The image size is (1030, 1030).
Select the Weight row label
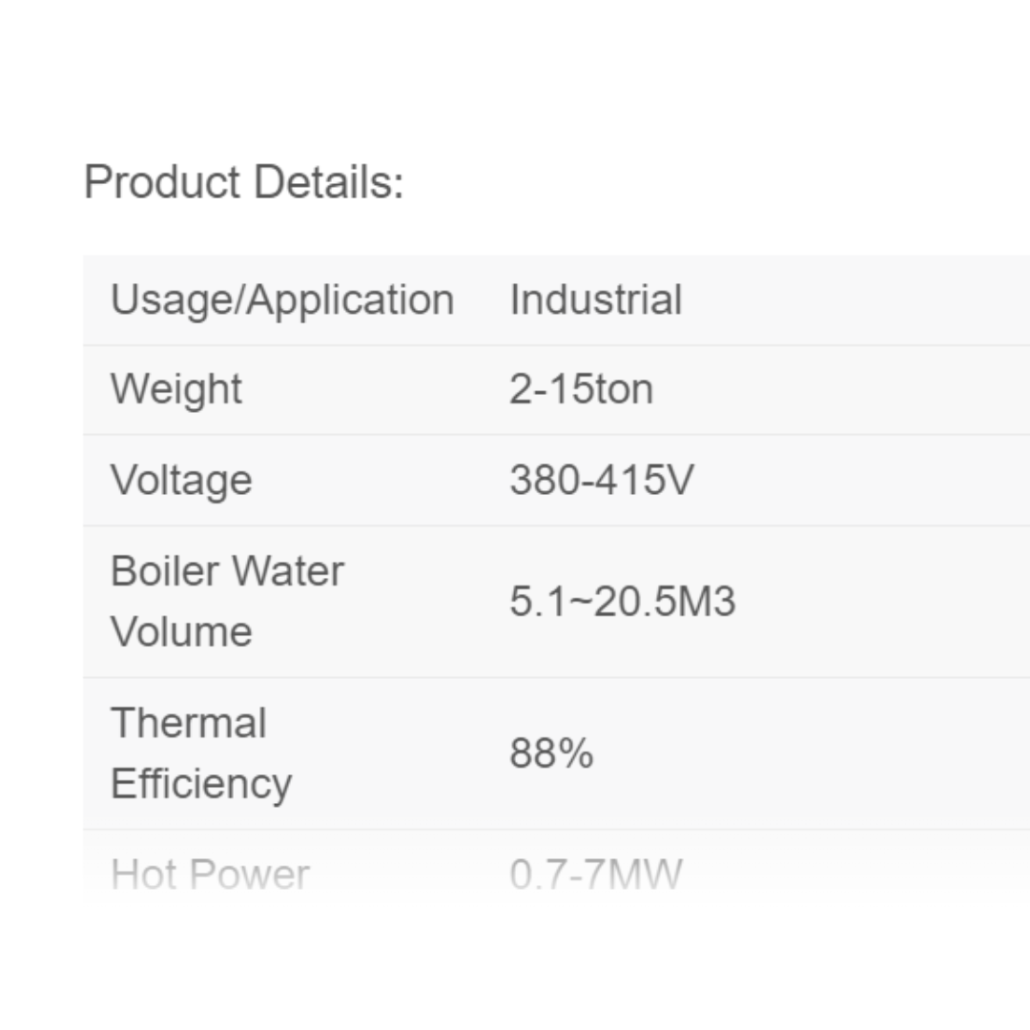176,390
